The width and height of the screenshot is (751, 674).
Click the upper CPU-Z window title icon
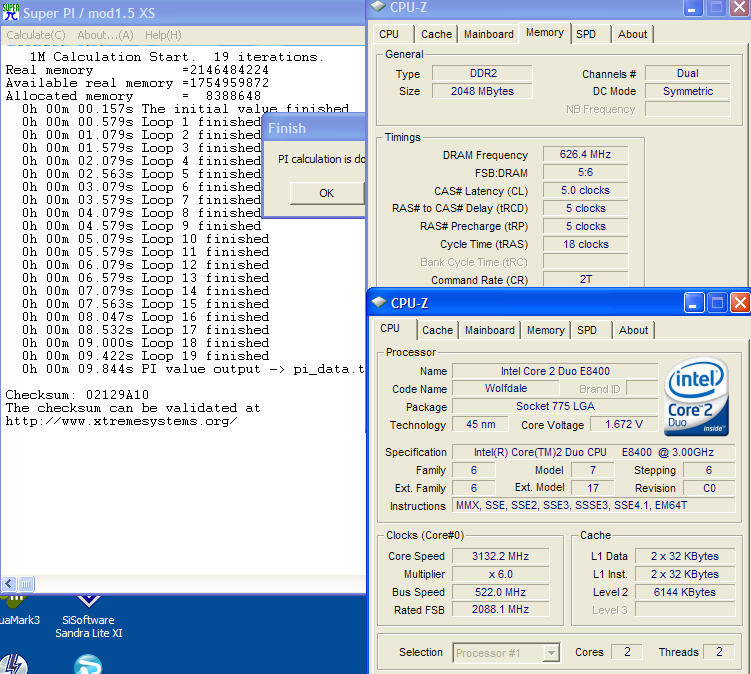(378, 6)
